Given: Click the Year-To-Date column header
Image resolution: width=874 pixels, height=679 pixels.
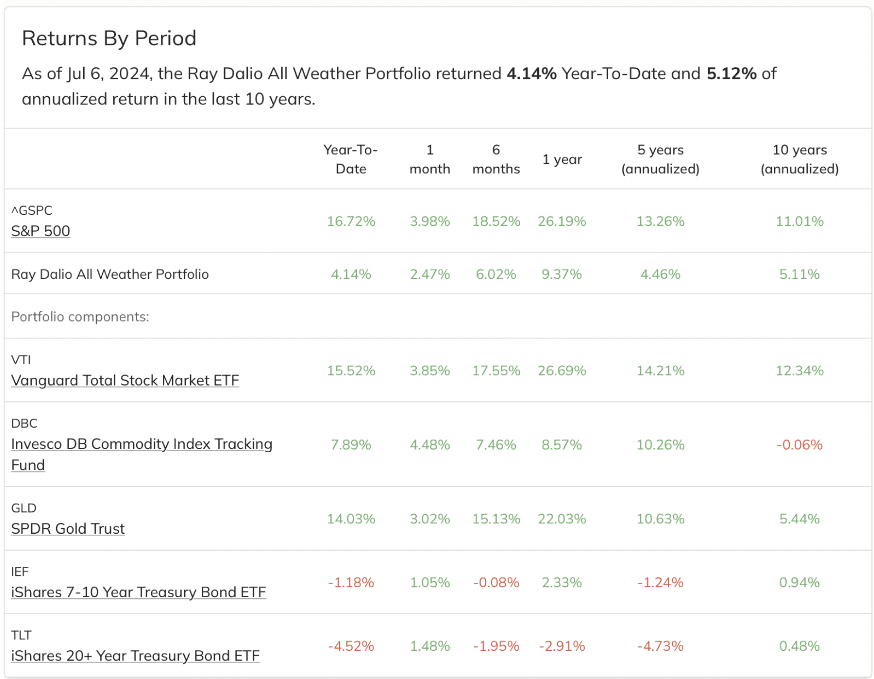Looking at the screenshot, I should click(351, 159).
